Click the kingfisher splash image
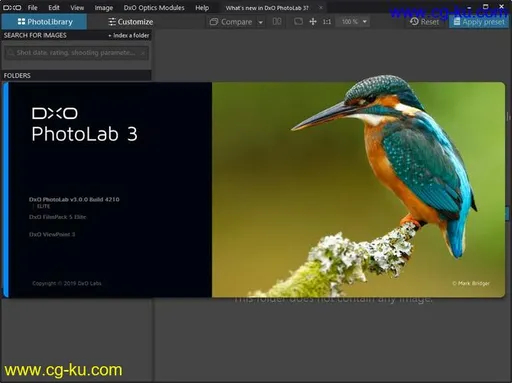This screenshot has height=383, width=512. [x=358, y=189]
